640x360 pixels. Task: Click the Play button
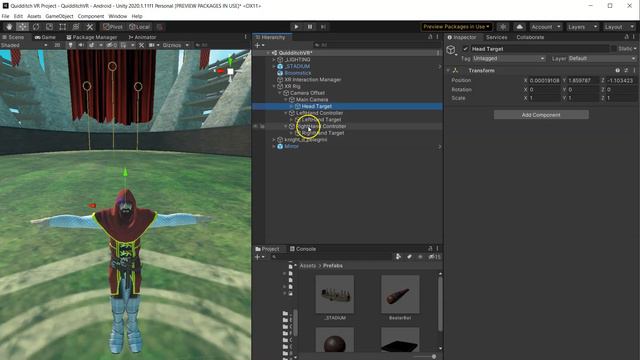pyautogui.click(x=296, y=27)
